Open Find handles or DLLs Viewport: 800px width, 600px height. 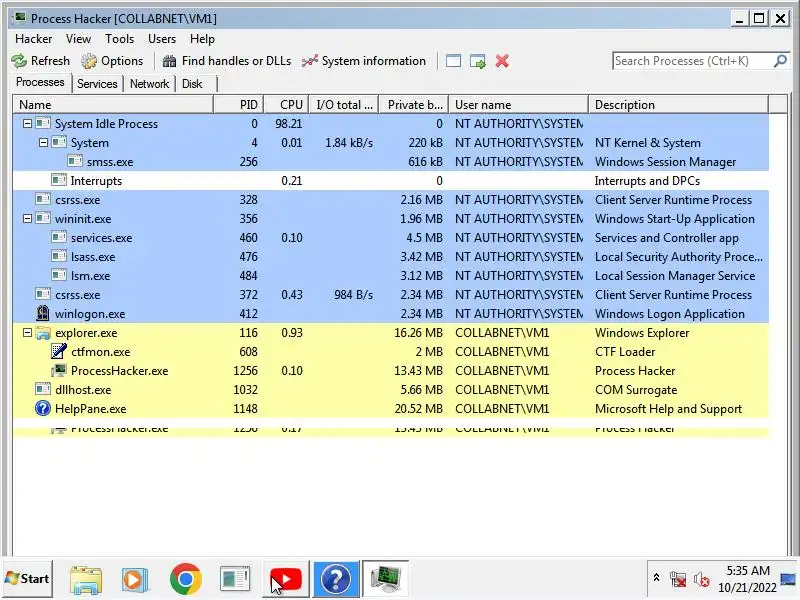tap(227, 61)
